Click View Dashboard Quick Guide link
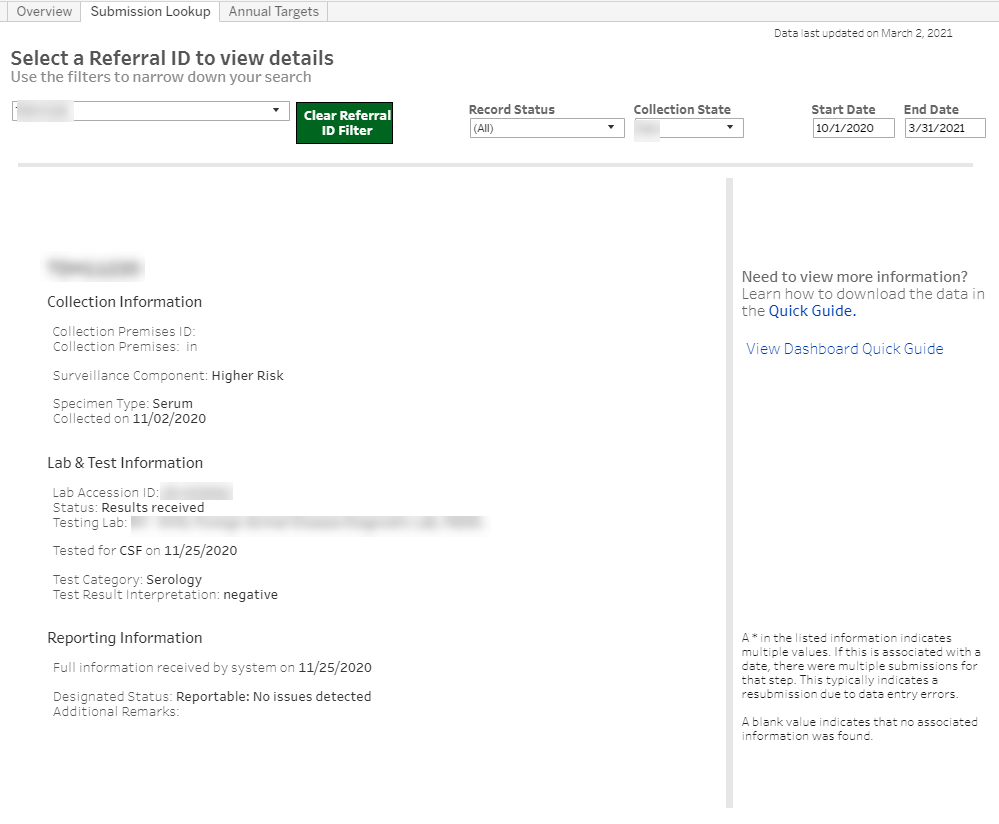The width and height of the screenshot is (999, 824). (x=845, y=349)
